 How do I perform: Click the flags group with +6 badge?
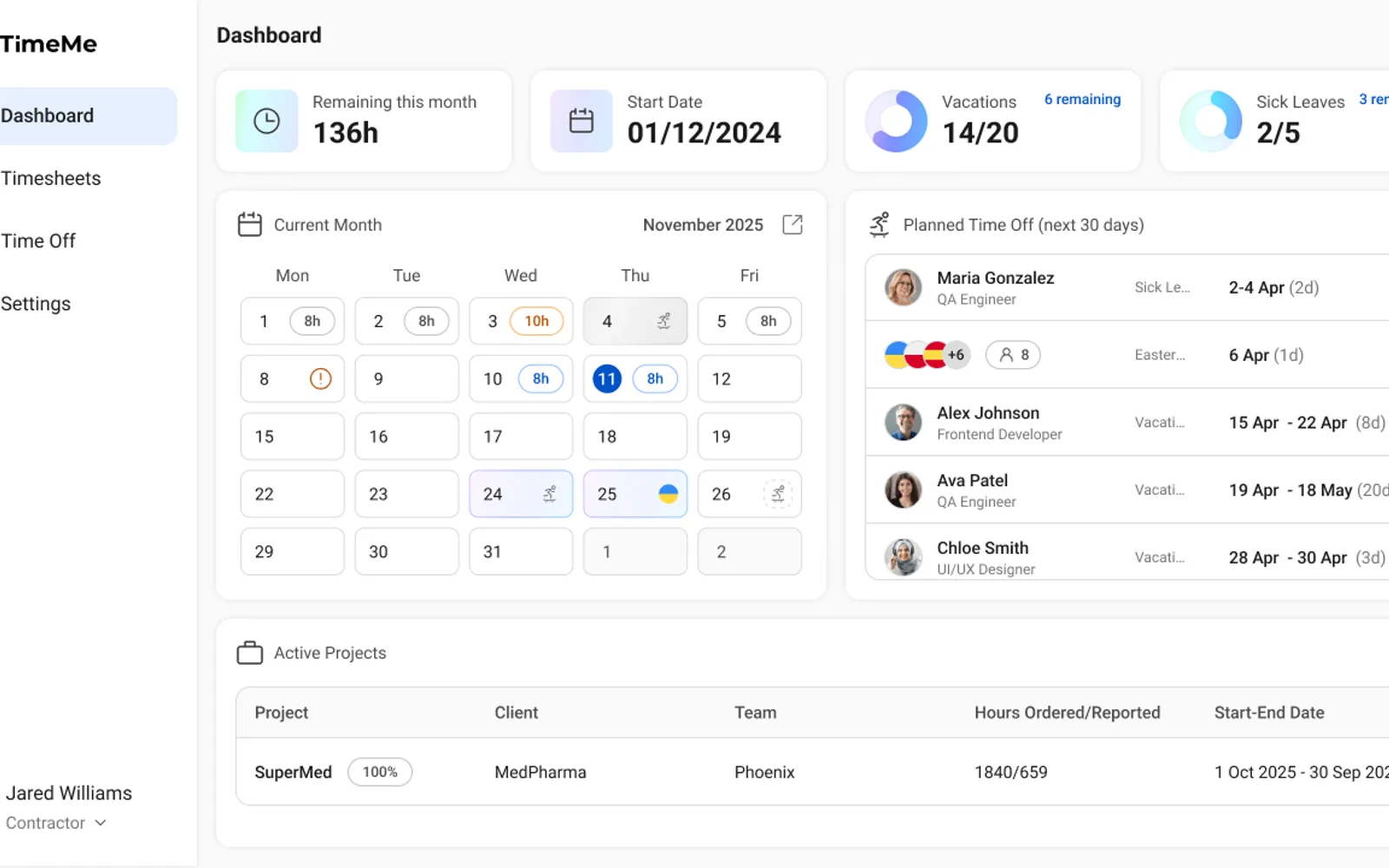tap(927, 355)
